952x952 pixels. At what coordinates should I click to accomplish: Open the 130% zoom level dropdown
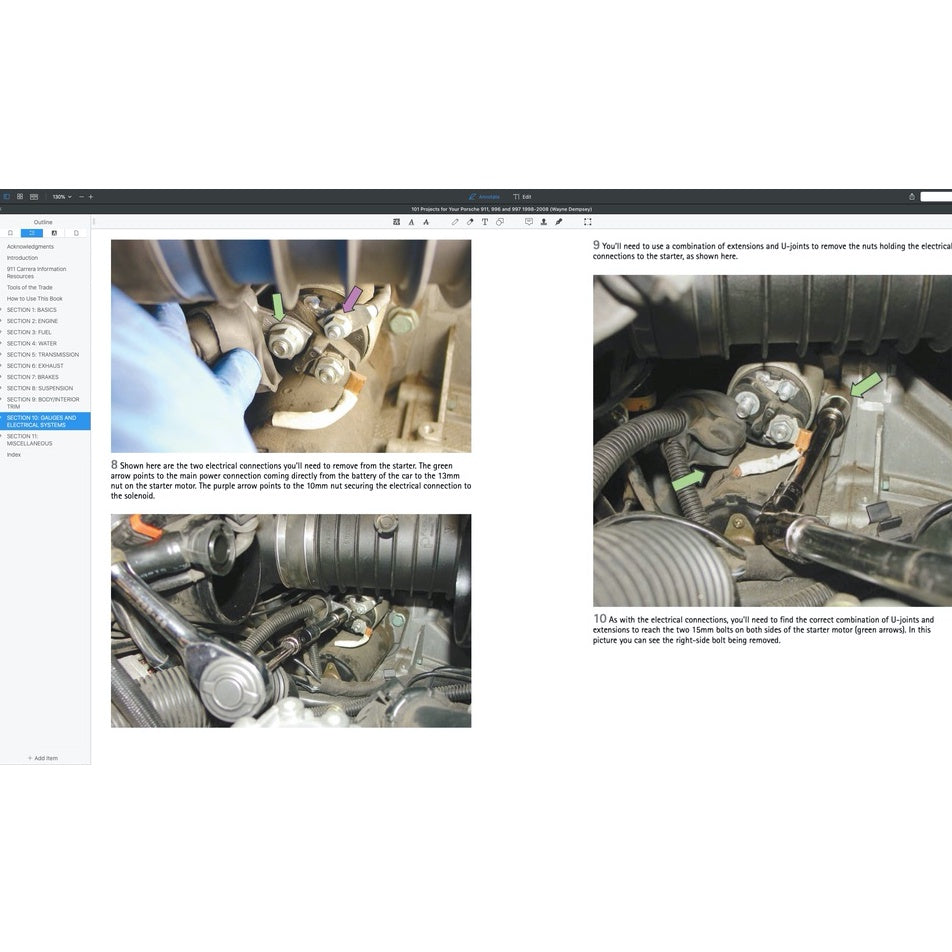pyautogui.click(x=62, y=197)
